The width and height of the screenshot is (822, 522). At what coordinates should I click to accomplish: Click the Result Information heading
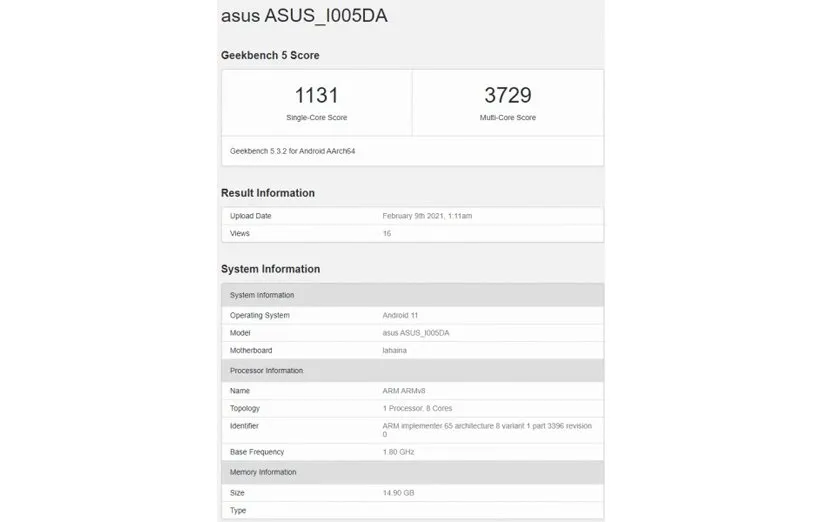[268, 193]
